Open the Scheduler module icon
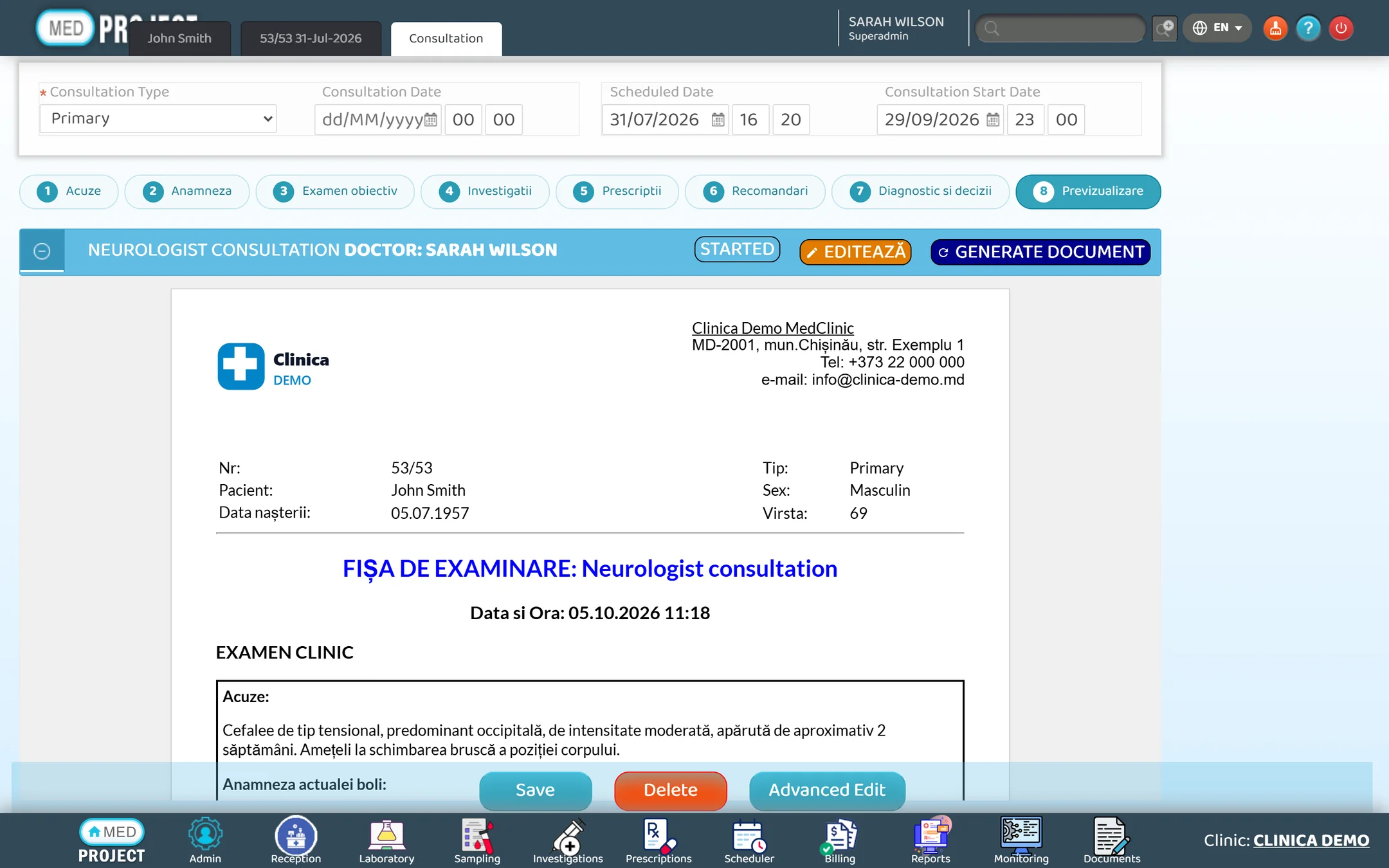Image resolution: width=1389 pixels, height=868 pixels. (749, 840)
